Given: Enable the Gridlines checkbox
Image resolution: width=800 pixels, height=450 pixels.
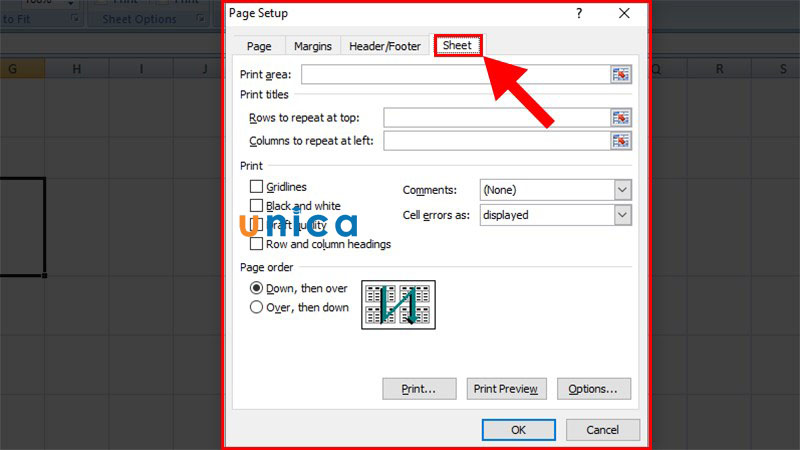Looking at the screenshot, I should click(256, 187).
